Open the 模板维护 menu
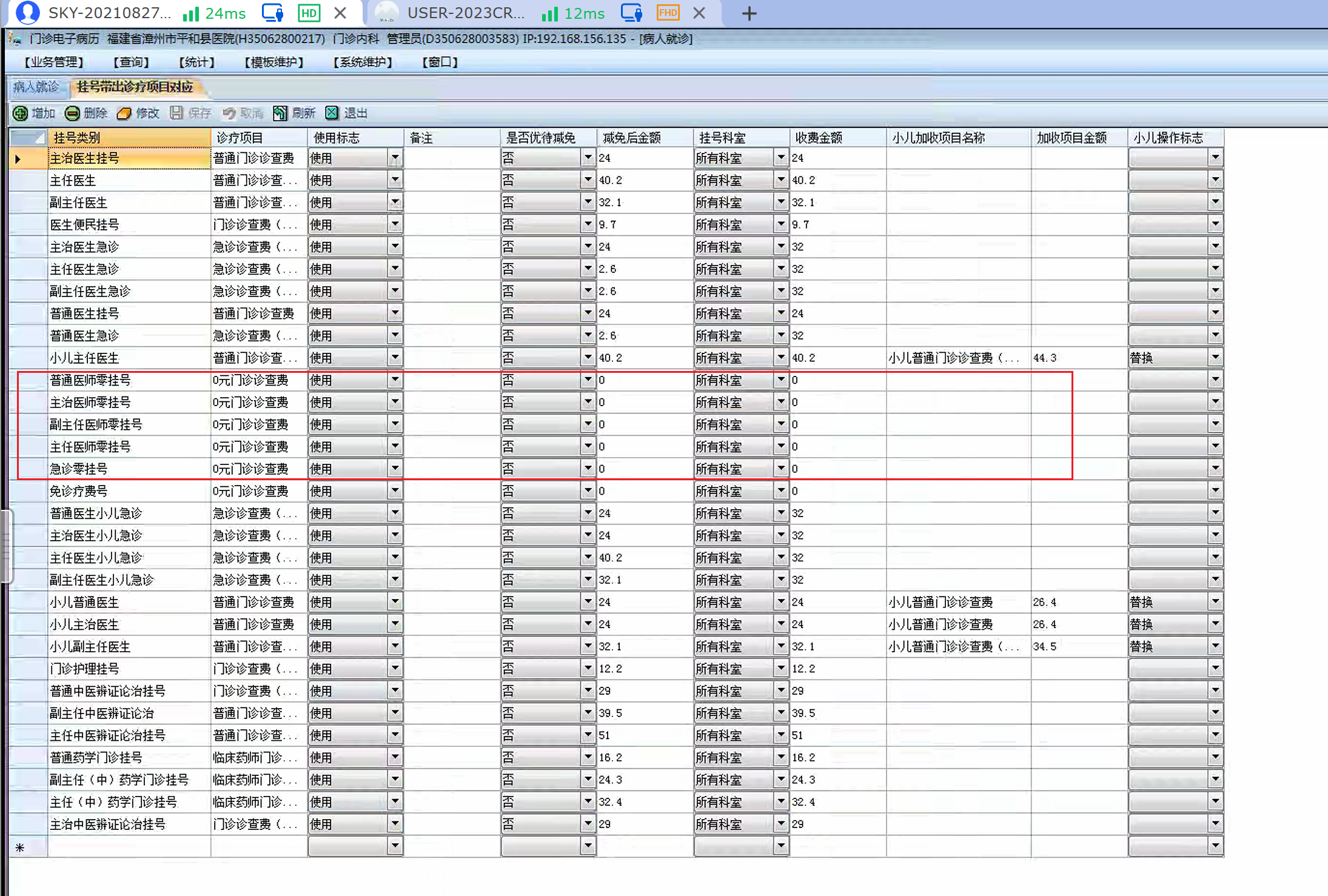 (x=273, y=62)
